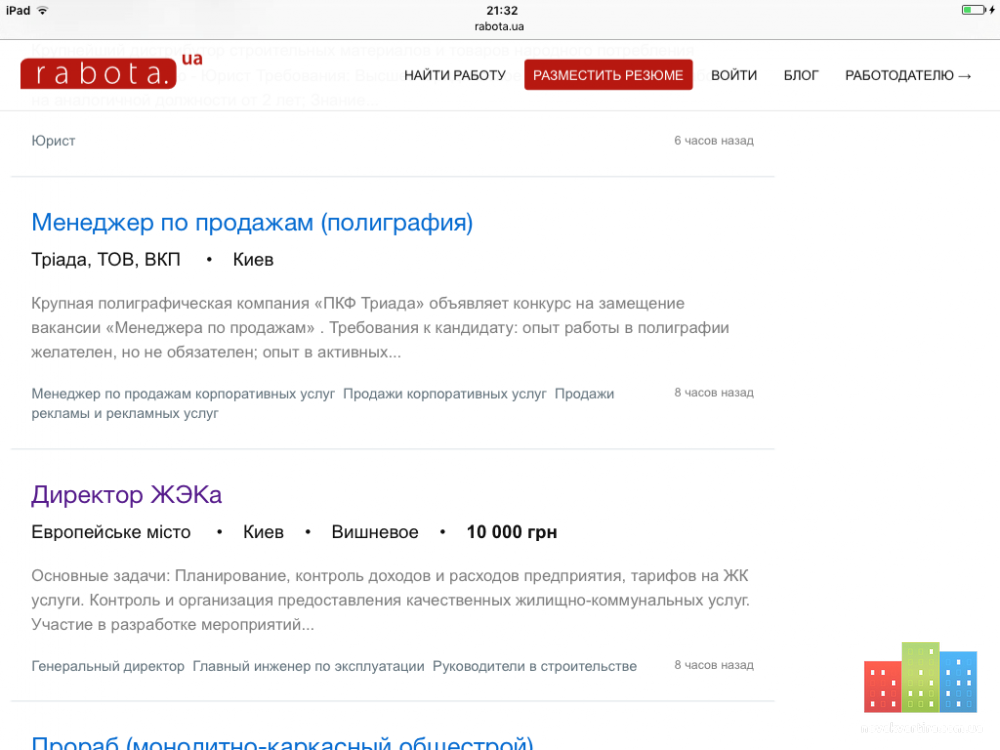Image resolution: width=1000 pixels, height=750 pixels.
Task: Select company Тріада, ТОВ, ВКП
Action: 106,260
